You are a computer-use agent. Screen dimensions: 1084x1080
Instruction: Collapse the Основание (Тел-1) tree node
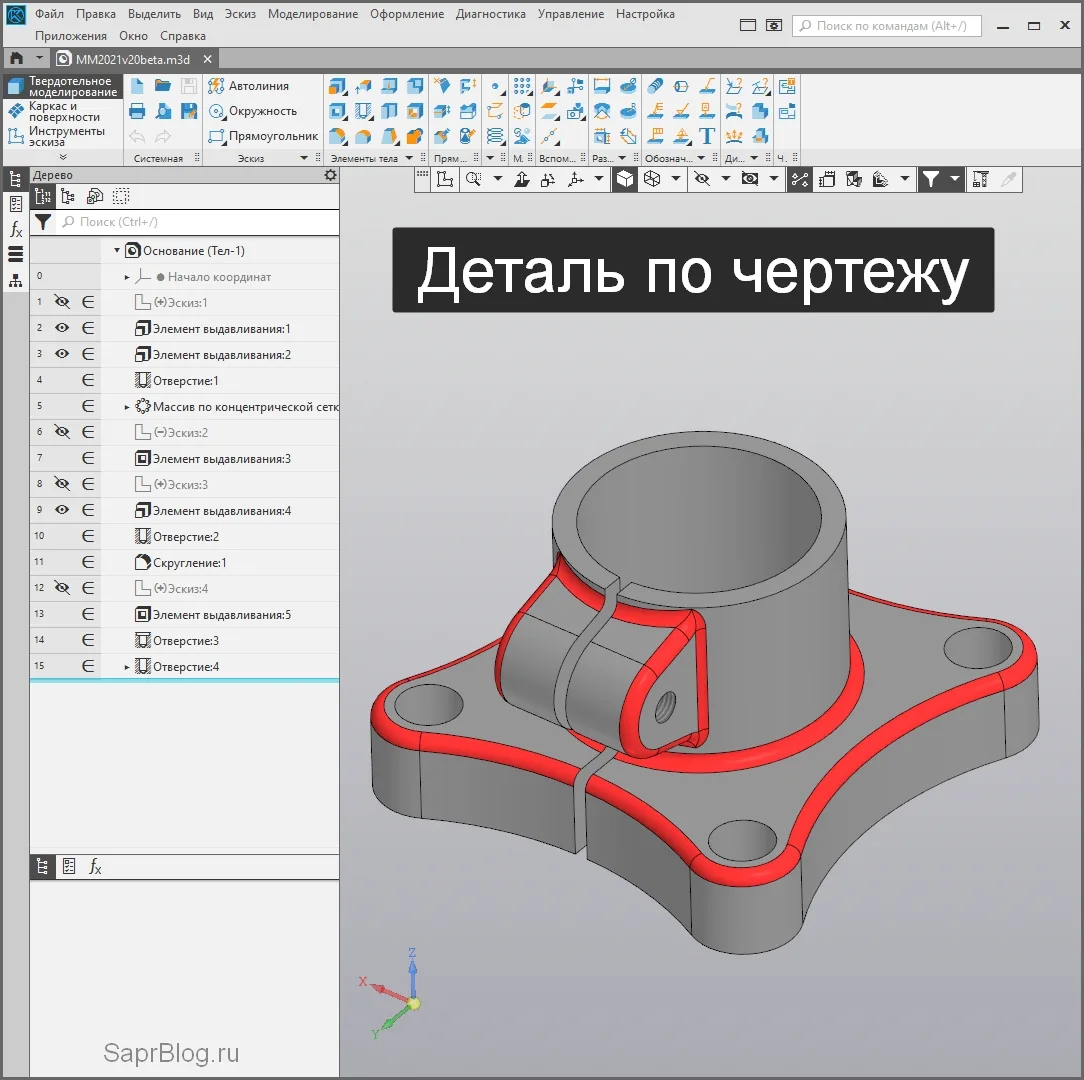(117, 251)
